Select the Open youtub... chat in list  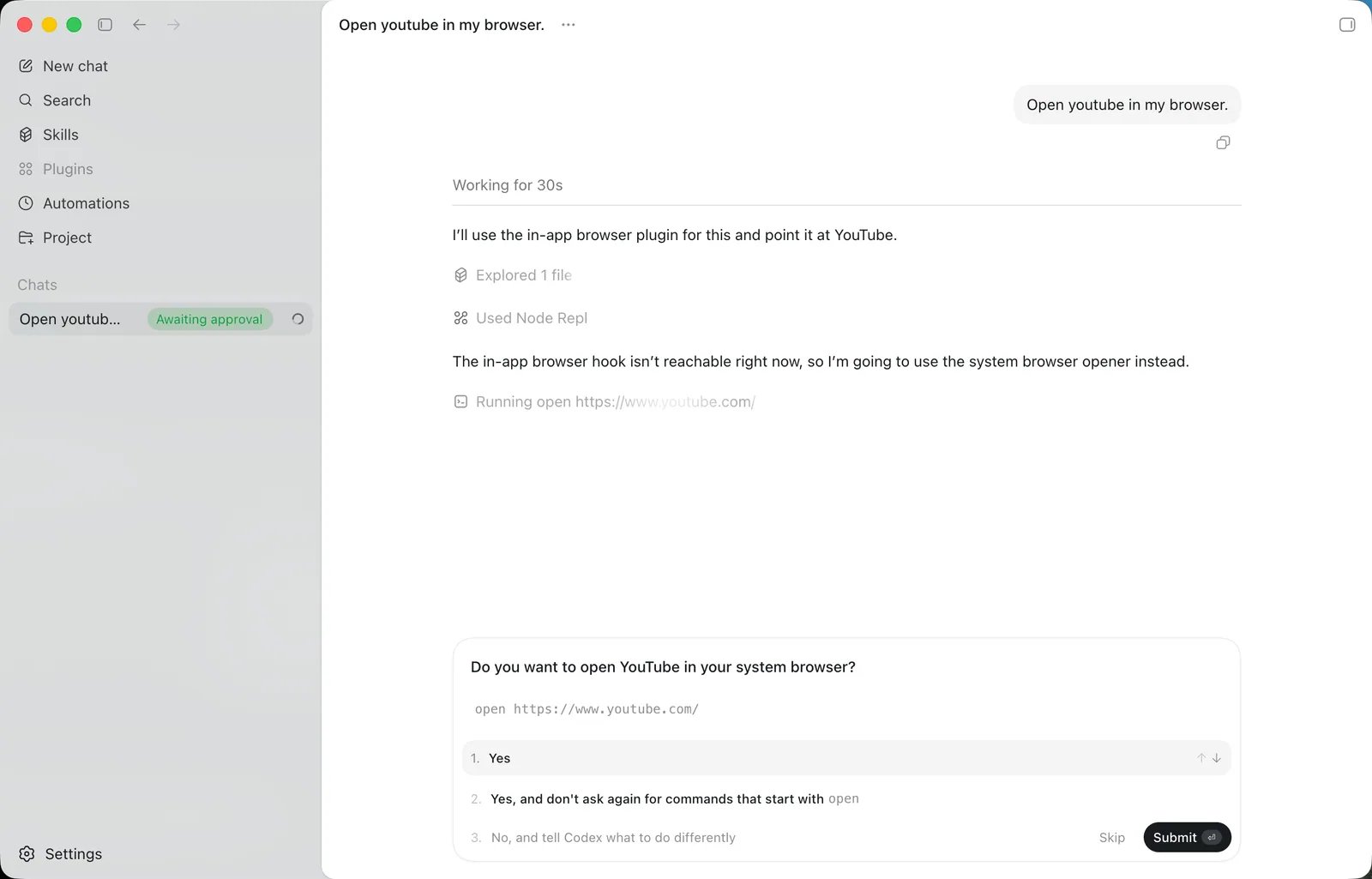160,319
